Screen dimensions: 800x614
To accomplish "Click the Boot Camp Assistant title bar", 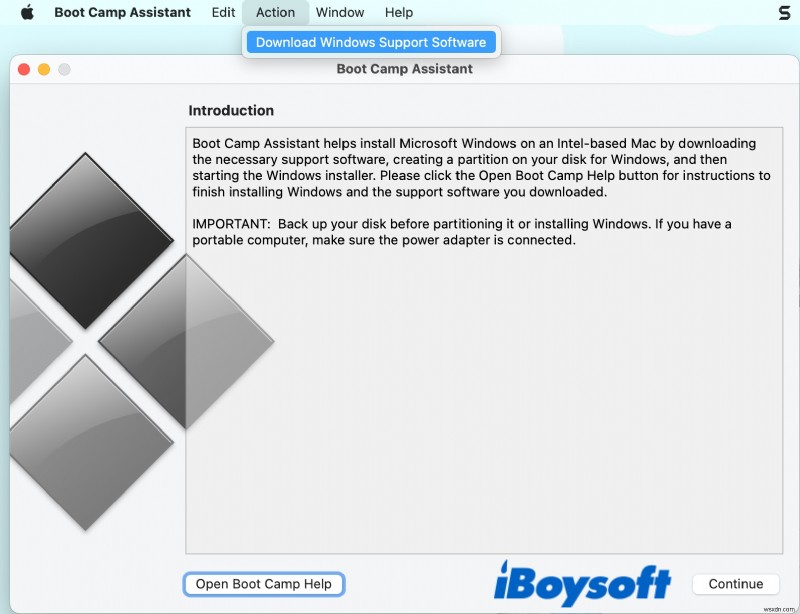I will [x=404, y=69].
